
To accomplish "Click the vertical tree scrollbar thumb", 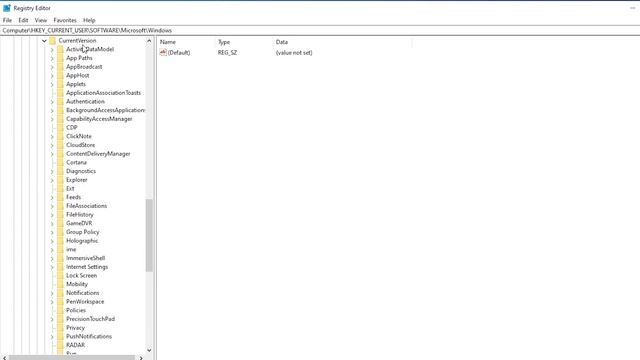I will click(149, 236).
